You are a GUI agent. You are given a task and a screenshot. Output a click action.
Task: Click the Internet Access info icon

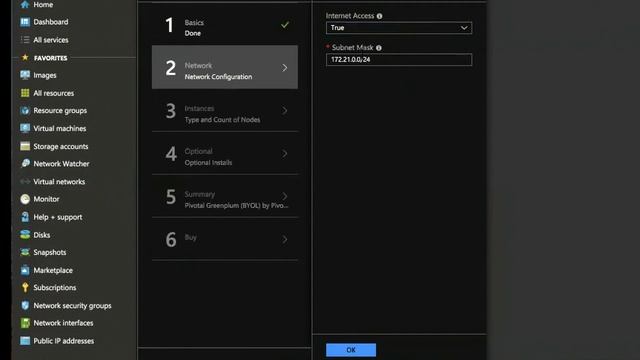pyautogui.click(x=380, y=16)
